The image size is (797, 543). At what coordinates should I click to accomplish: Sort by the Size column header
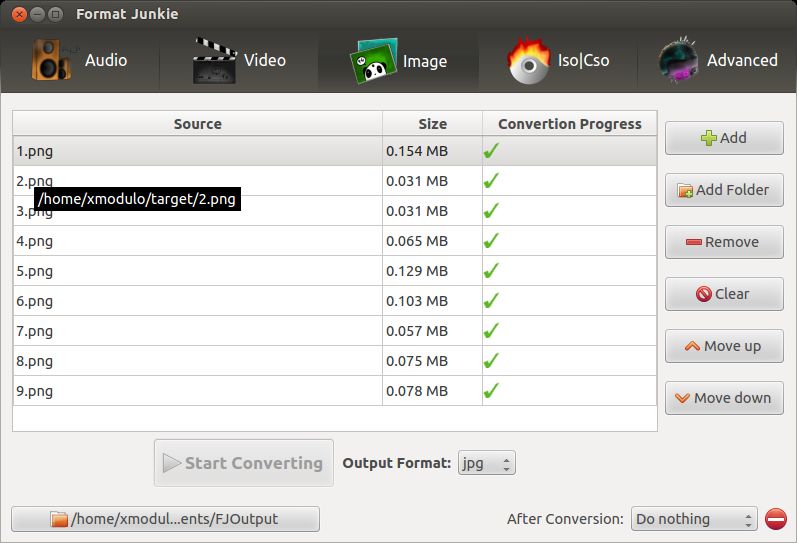click(x=433, y=124)
